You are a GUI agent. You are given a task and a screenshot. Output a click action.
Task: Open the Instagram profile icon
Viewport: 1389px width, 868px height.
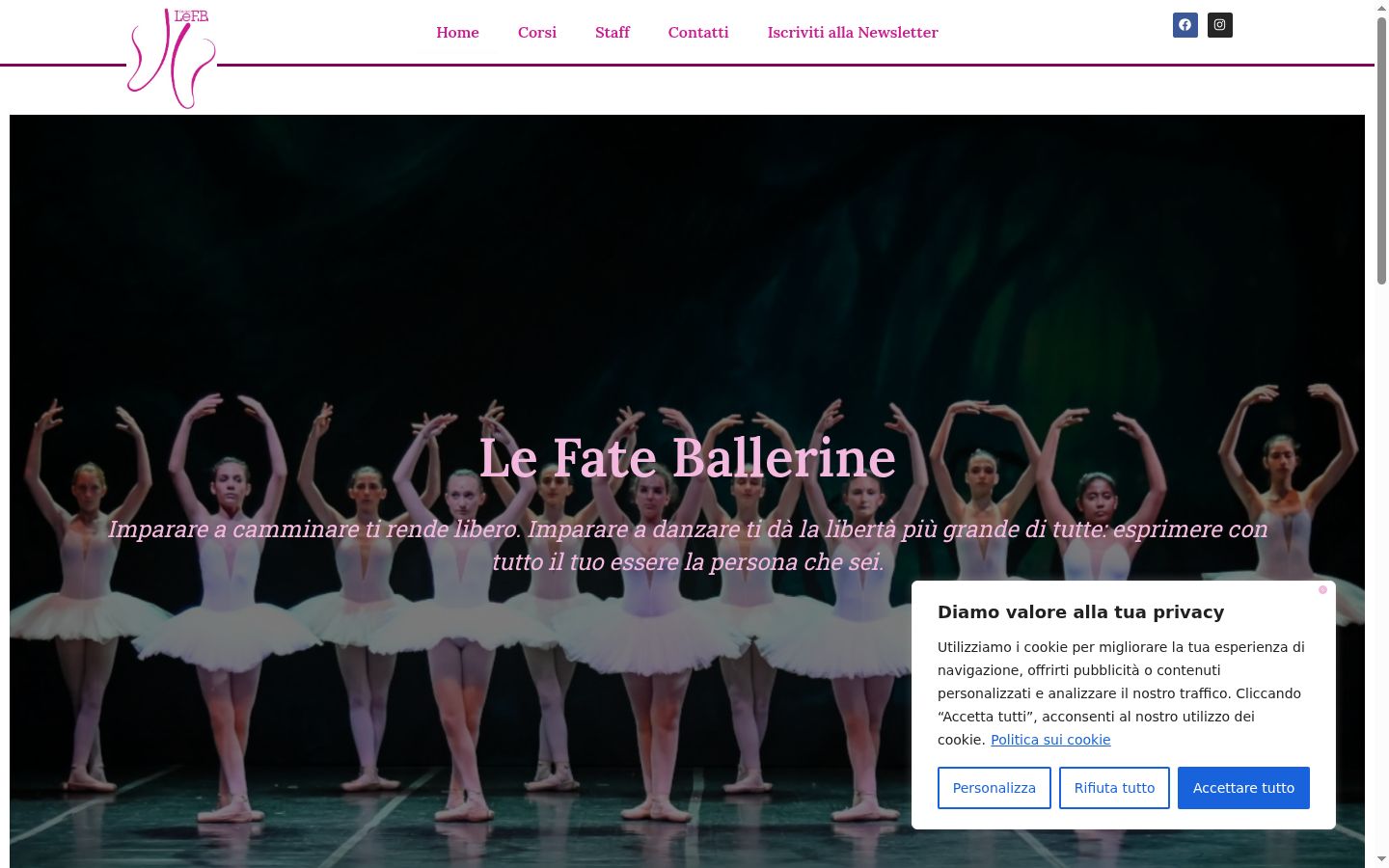click(x=1219, y=25)
